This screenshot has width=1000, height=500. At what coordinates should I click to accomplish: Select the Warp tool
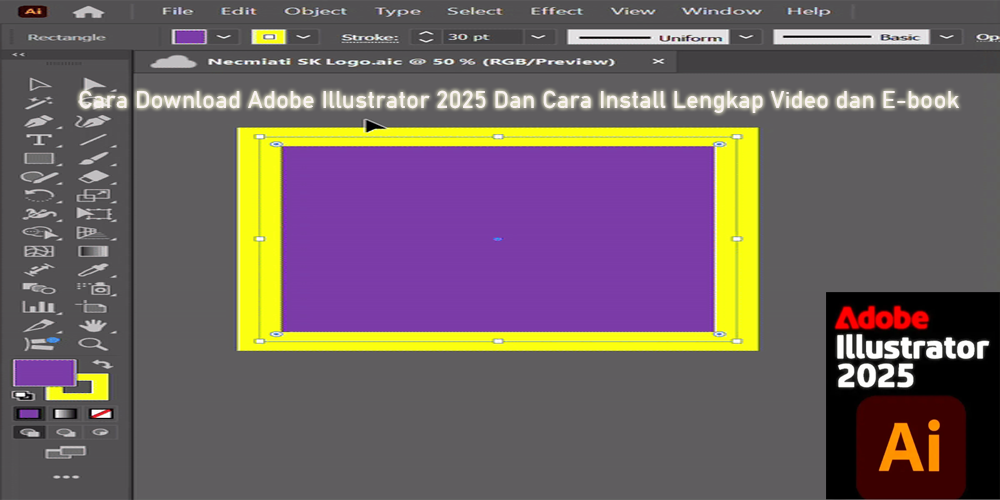click(38, 214)
